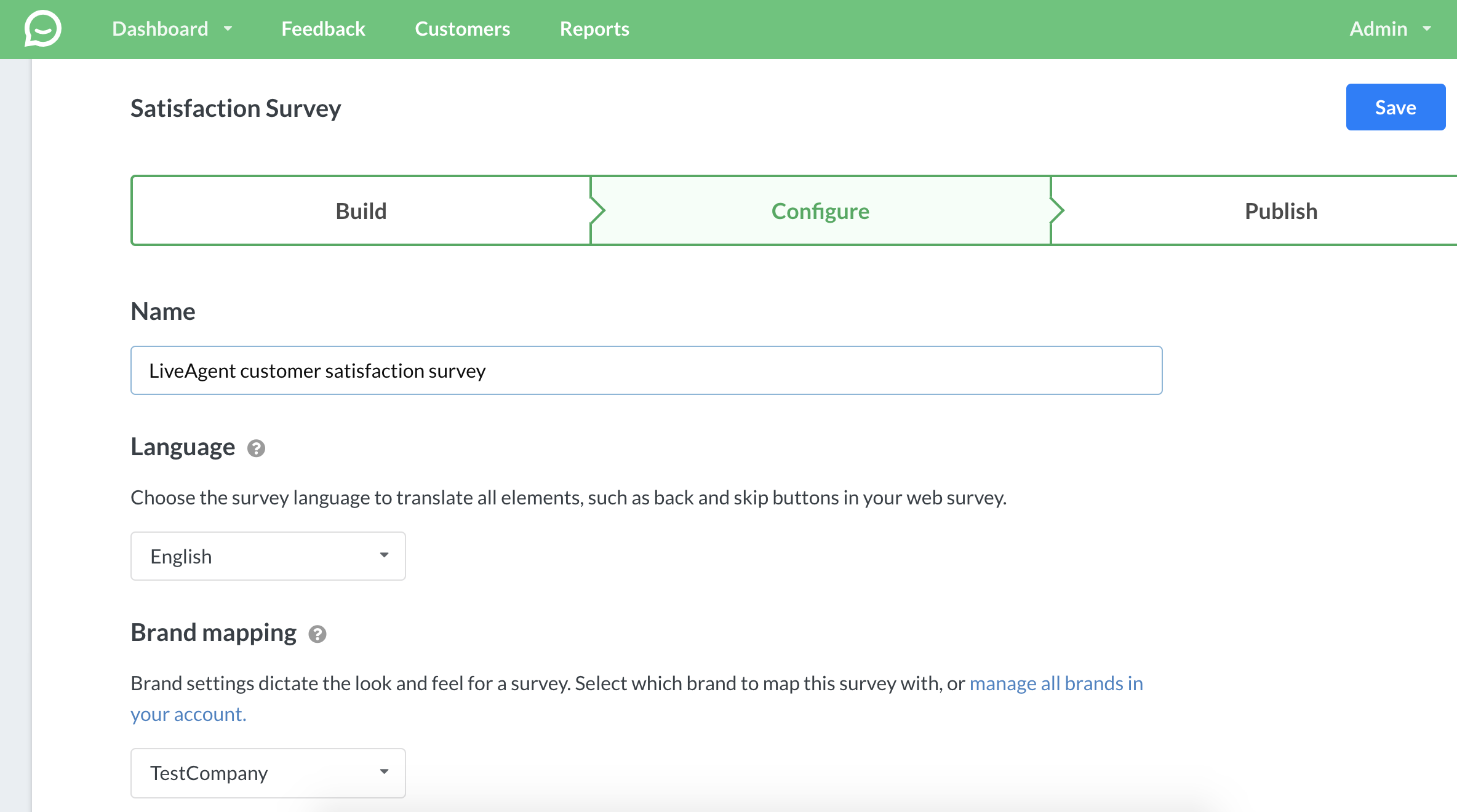Follow the manage all brands link

(1056, 683)
